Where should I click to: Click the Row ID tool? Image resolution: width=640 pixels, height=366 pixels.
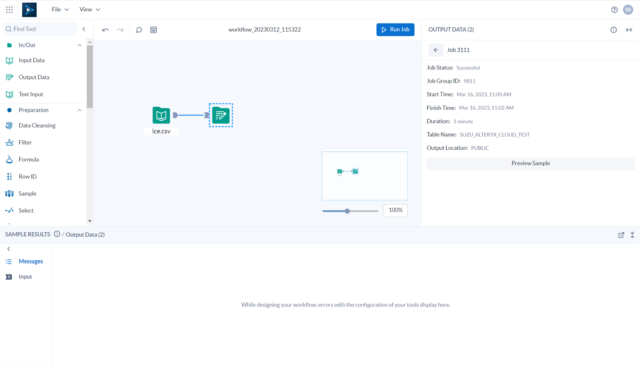[x=27, y=177]
